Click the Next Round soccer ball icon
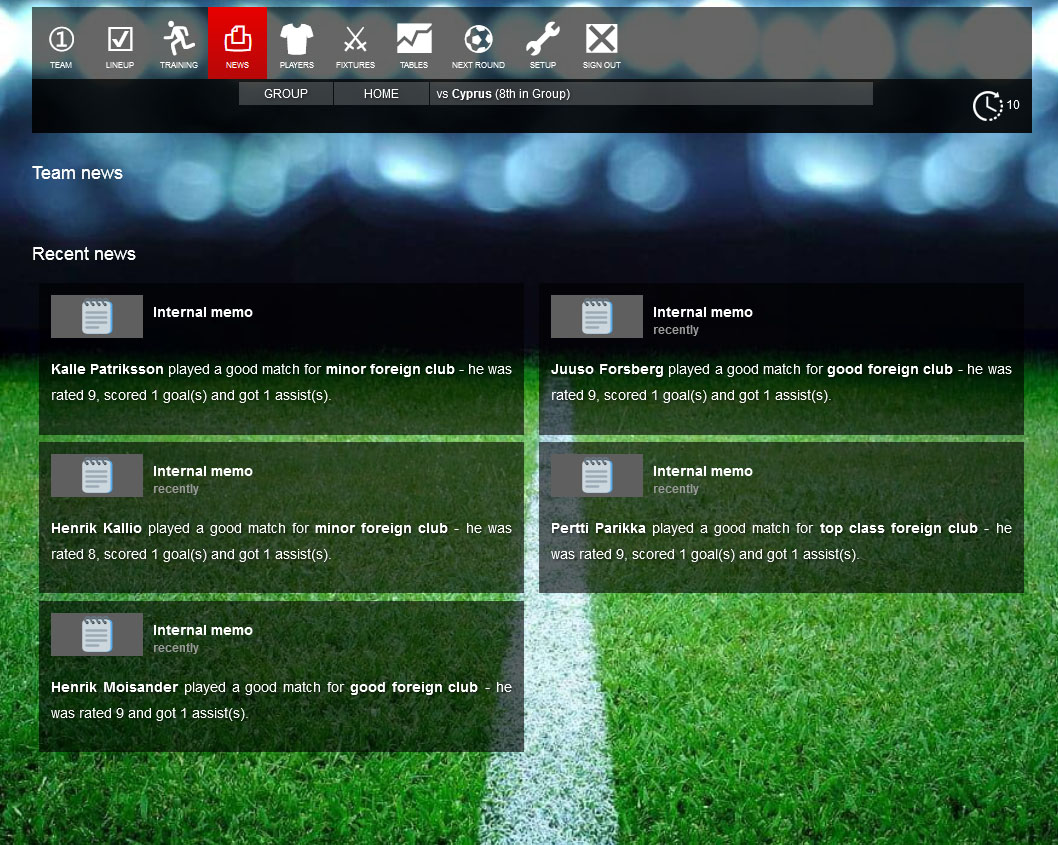The height and width of the screenshot is (845, 1058). [x=478, y=42]
